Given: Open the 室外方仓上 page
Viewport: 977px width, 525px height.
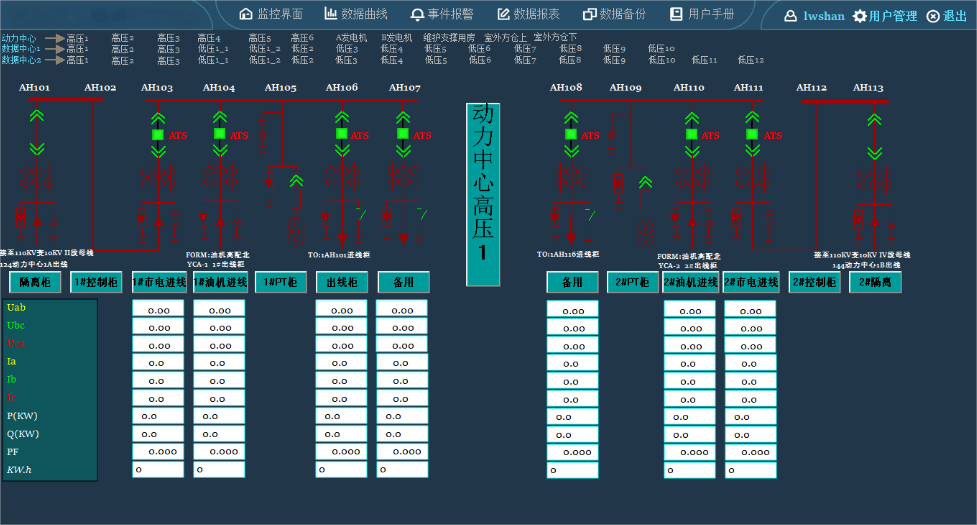Looking at the screenshot, I should [x=505, y=38].
